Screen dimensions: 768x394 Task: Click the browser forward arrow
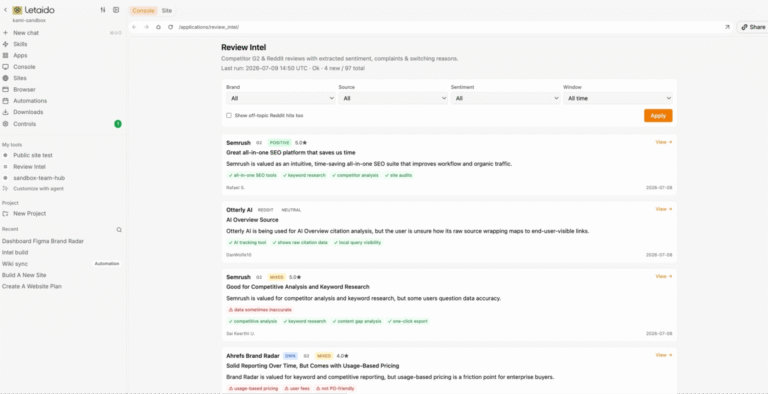tap(146, 27)
